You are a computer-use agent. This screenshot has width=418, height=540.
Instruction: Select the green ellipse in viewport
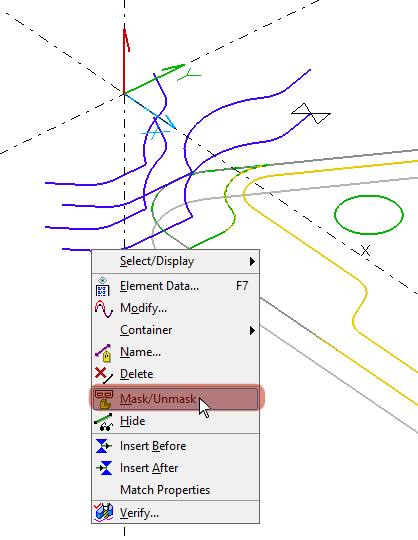click(x=369, y=215)
